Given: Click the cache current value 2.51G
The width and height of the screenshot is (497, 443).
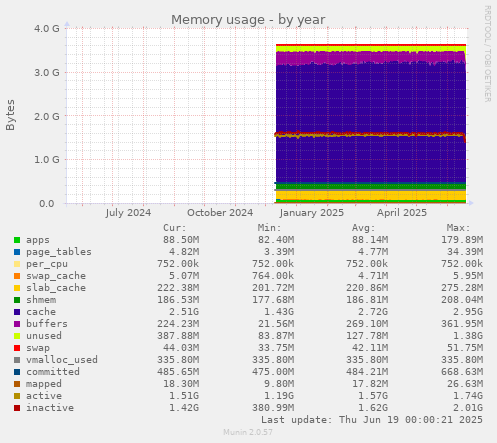Looking at the screenshot, I should click(x=184, y=312).
